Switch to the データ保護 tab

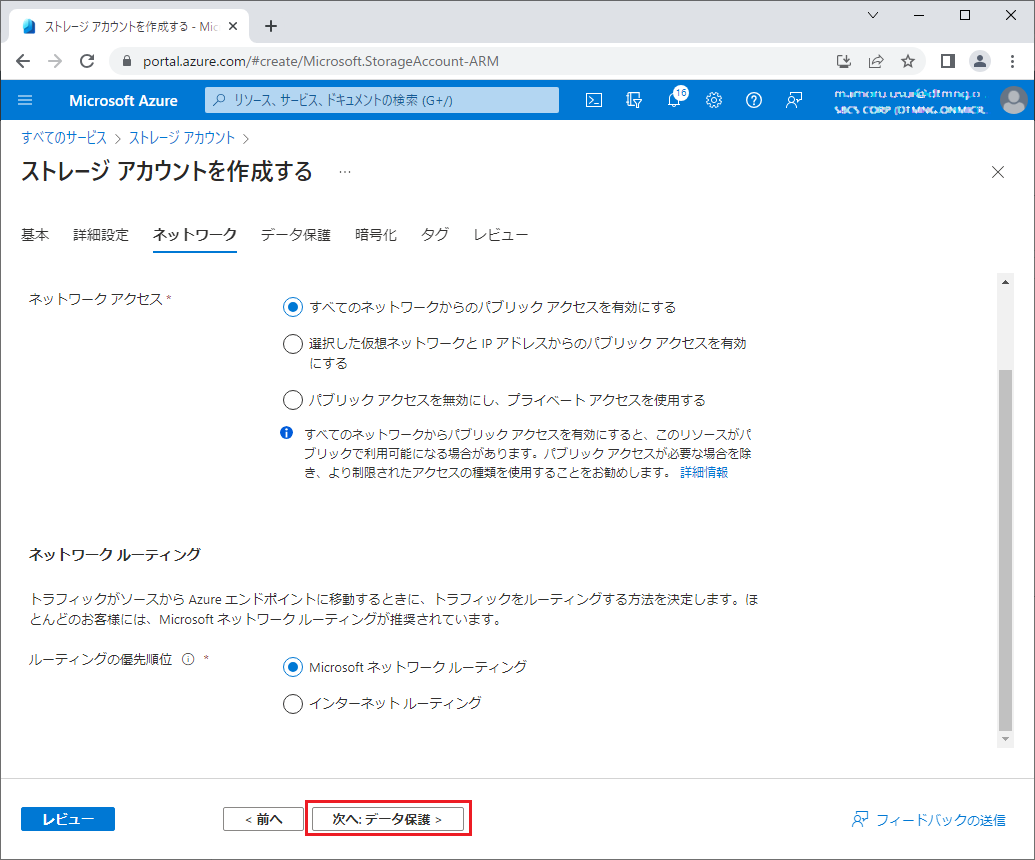coord(296,235)
